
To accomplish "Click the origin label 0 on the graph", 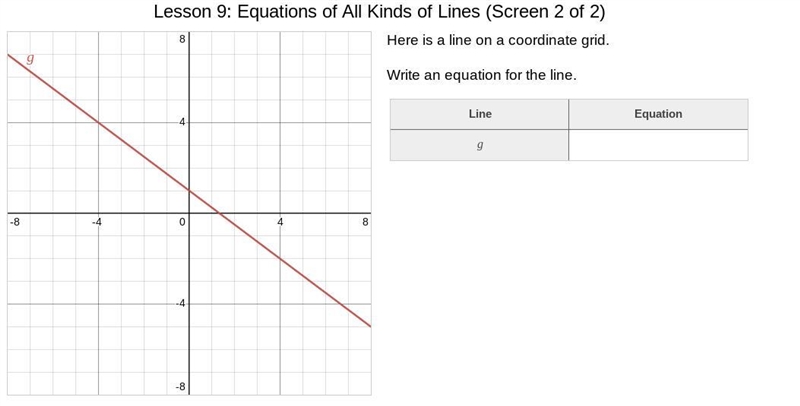I will (x=182, y=222).
